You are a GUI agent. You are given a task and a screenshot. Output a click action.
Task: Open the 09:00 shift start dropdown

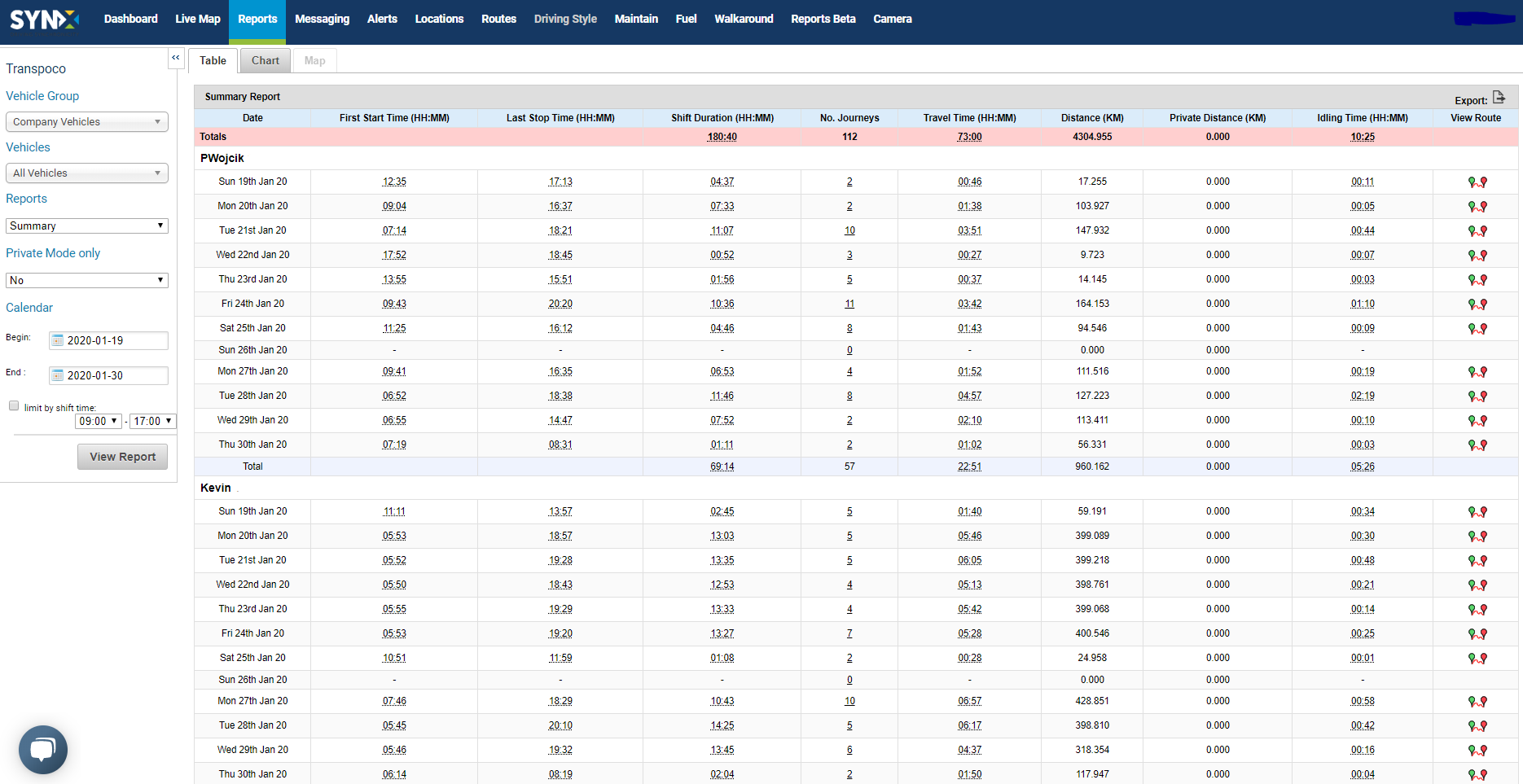click(99, 421)
